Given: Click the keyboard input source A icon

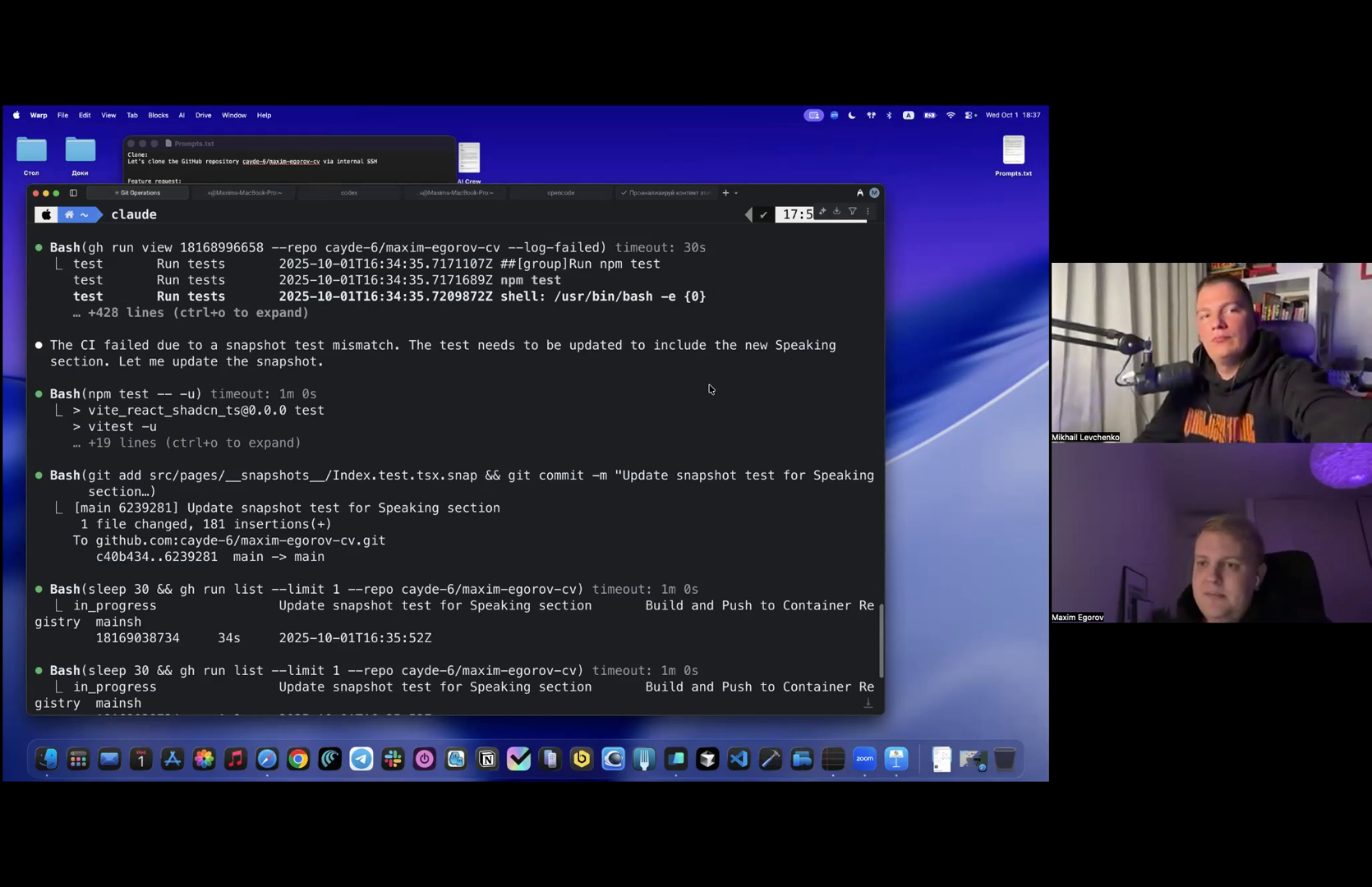Looking at the screenshot, I should (909, 115).
